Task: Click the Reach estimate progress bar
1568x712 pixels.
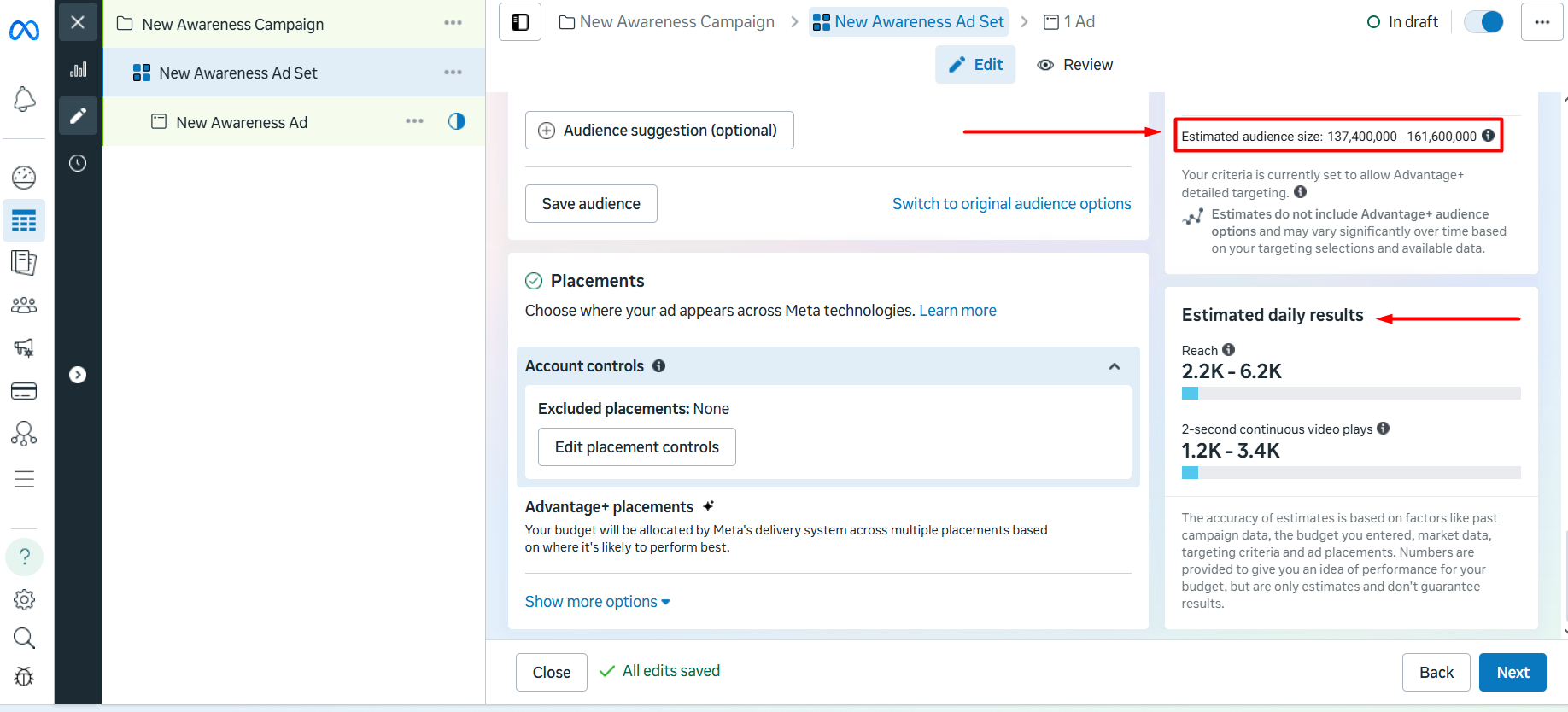Action: (x=1350, y=394)
